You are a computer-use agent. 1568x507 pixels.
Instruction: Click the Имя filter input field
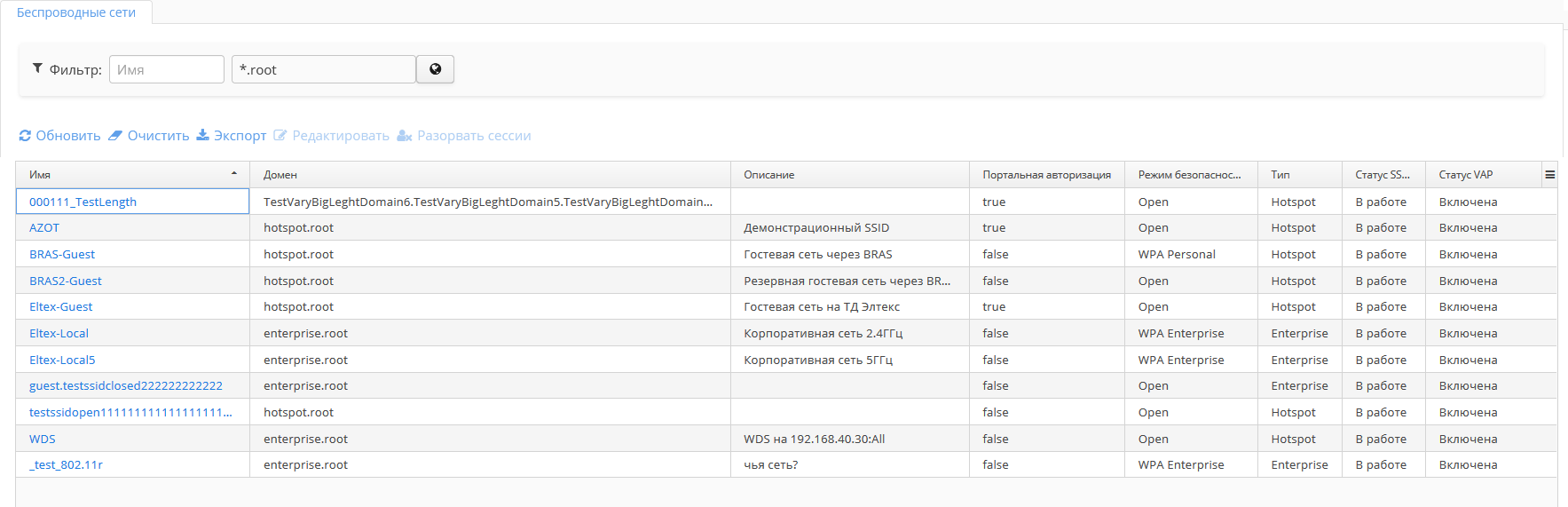(166, 69)
